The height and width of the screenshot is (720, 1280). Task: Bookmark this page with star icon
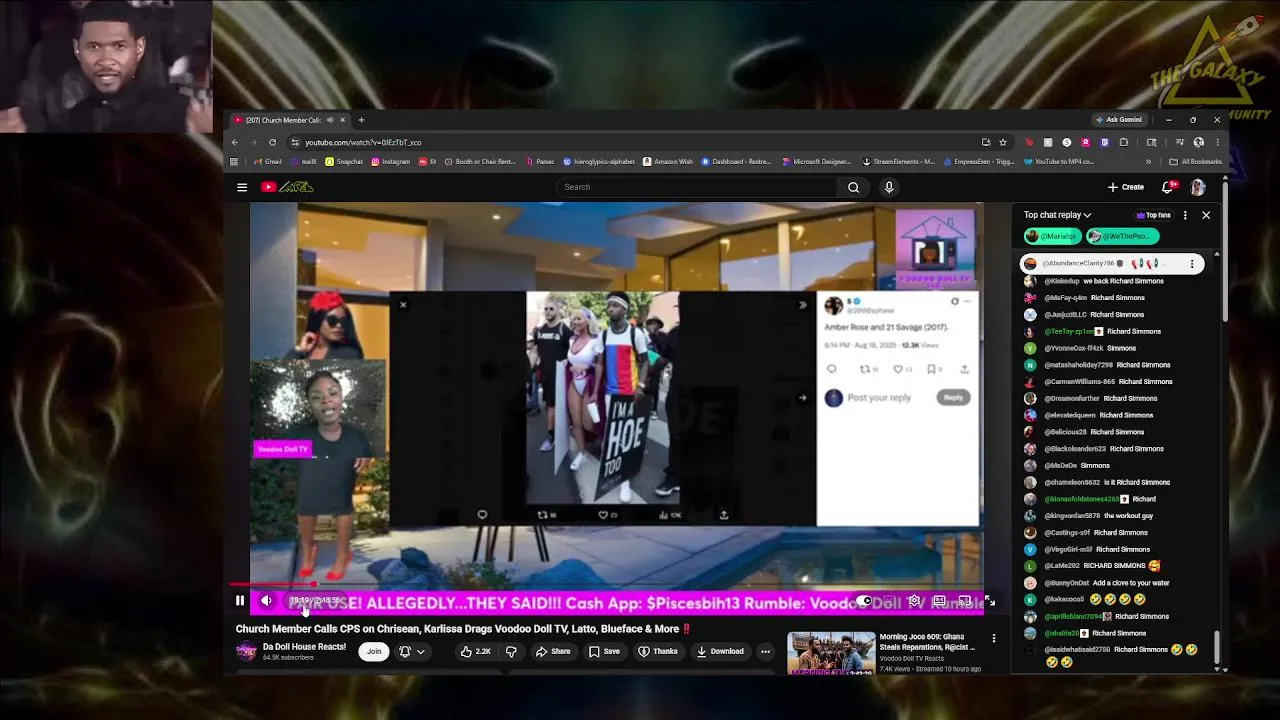(x=1003, y=142)
